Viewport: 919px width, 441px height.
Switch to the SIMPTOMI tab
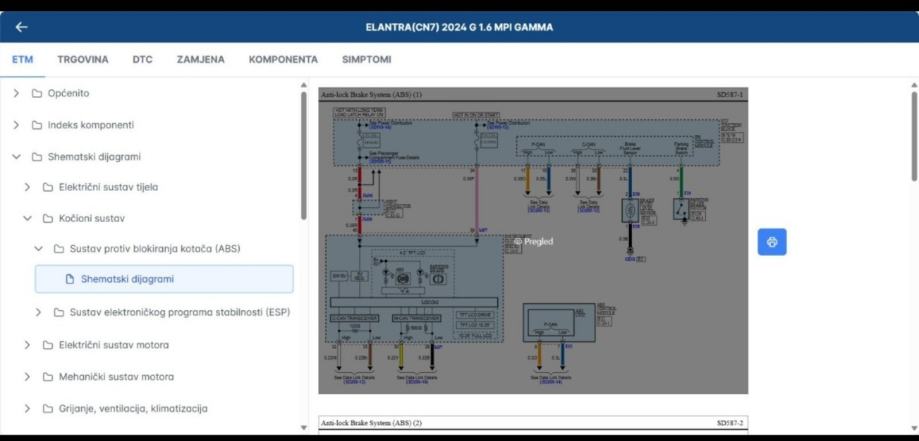[366, 59]
